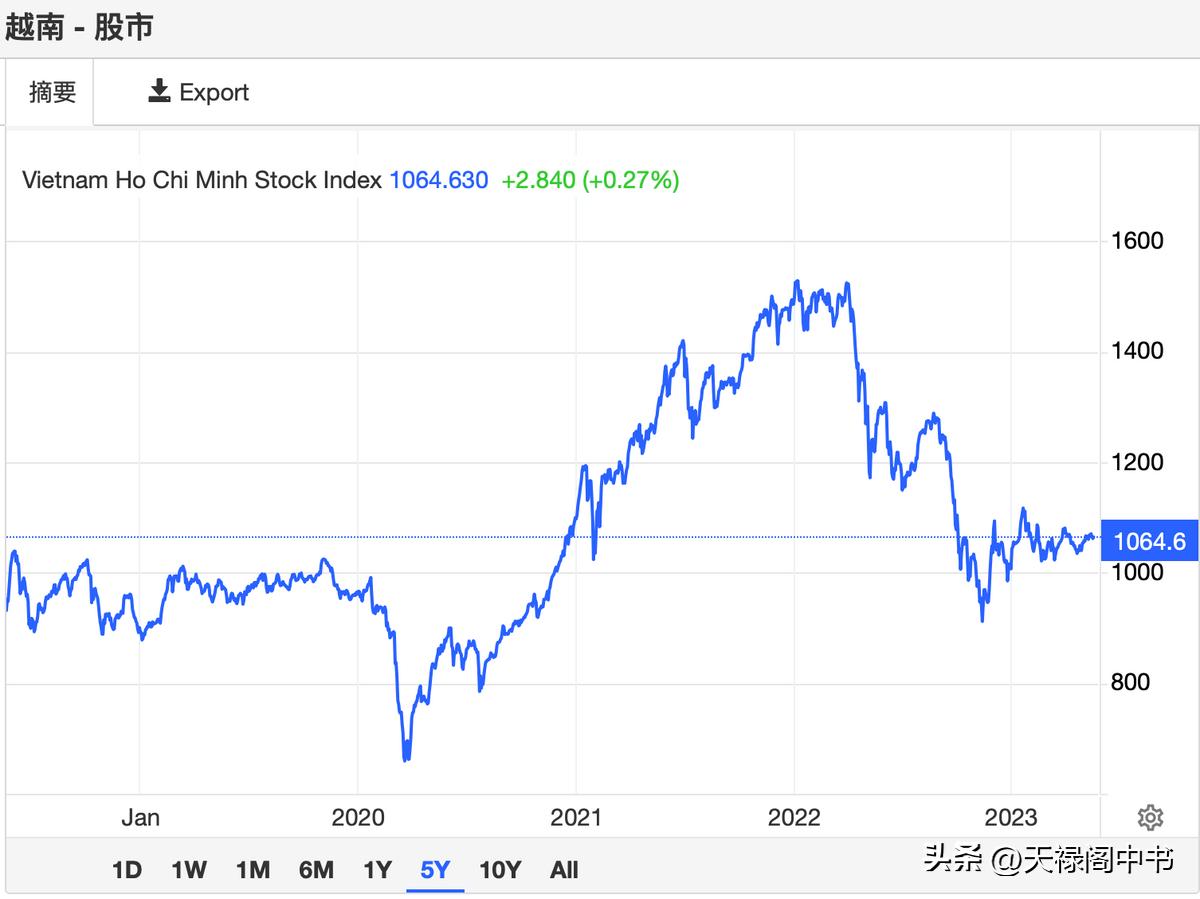Screen dimensions: 1200x899
Task: Select the 1D time range
Action: (x=127, y=870)
